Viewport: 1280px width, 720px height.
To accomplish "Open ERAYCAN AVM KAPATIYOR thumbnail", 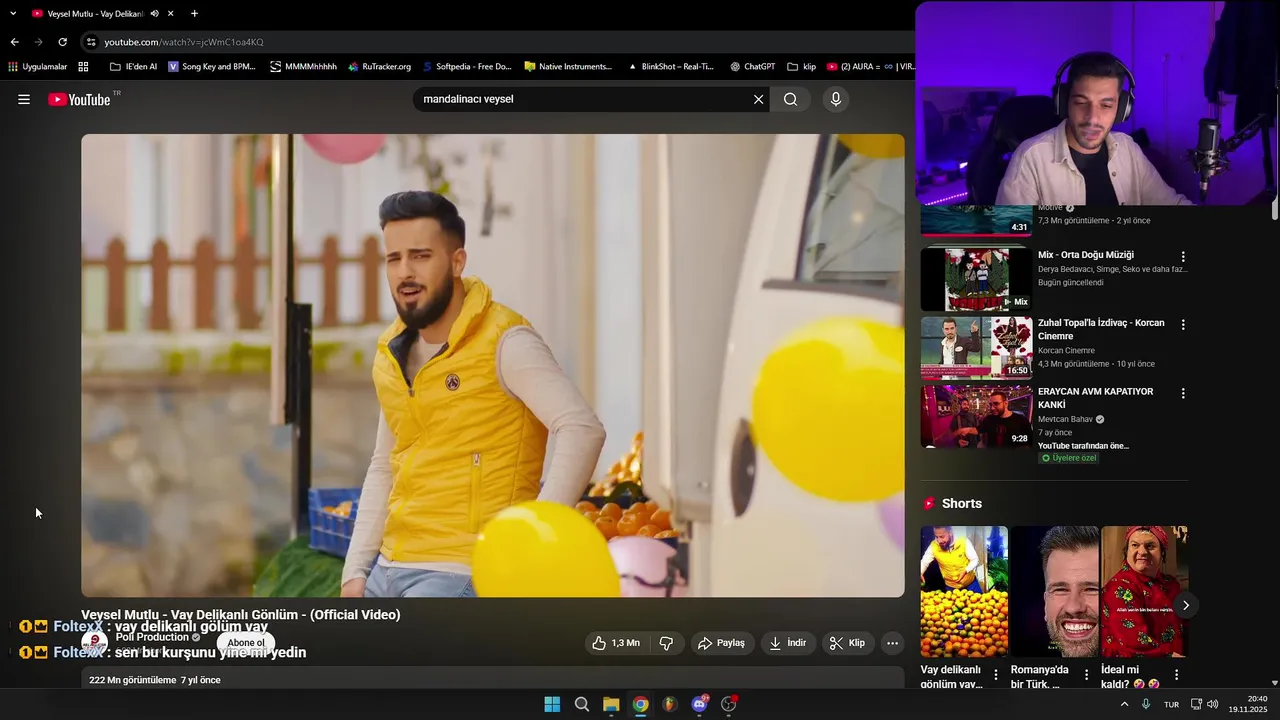I will point(976,416).
